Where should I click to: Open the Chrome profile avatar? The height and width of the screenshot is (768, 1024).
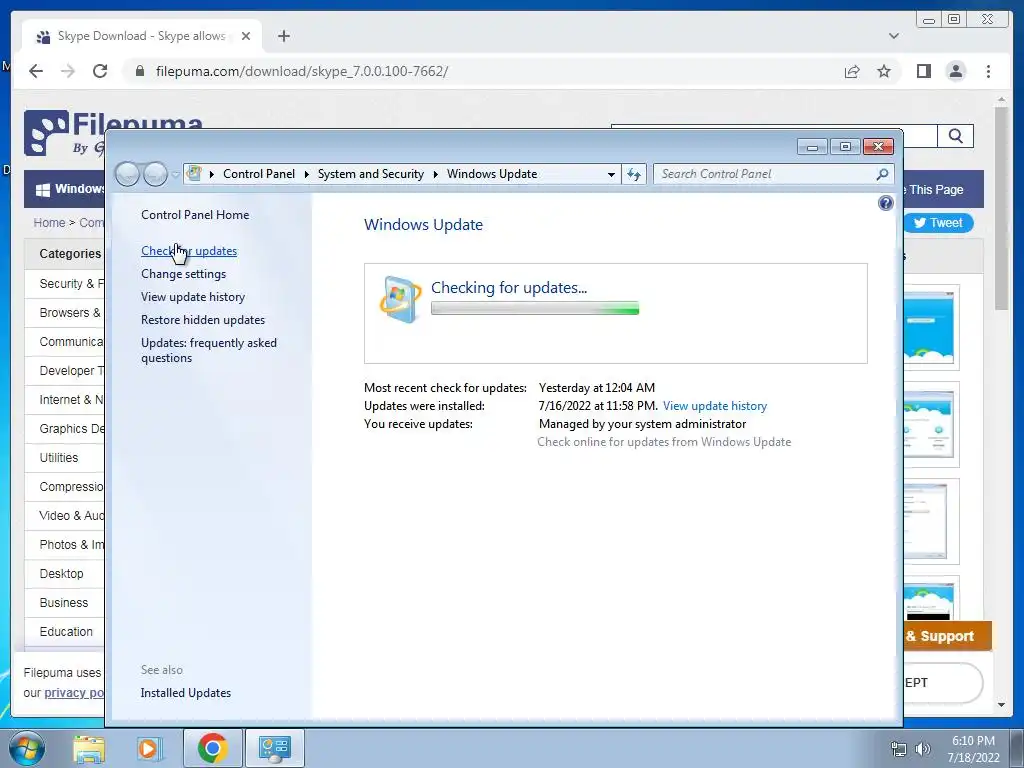point(955,71)
